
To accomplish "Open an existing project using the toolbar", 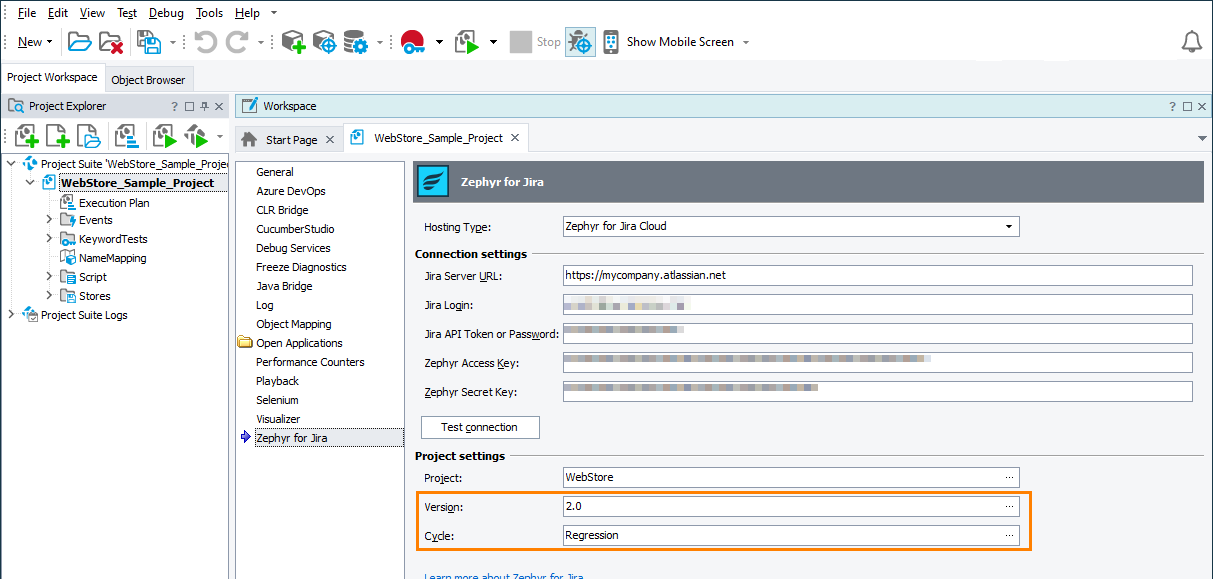I will tap(78, 41).
